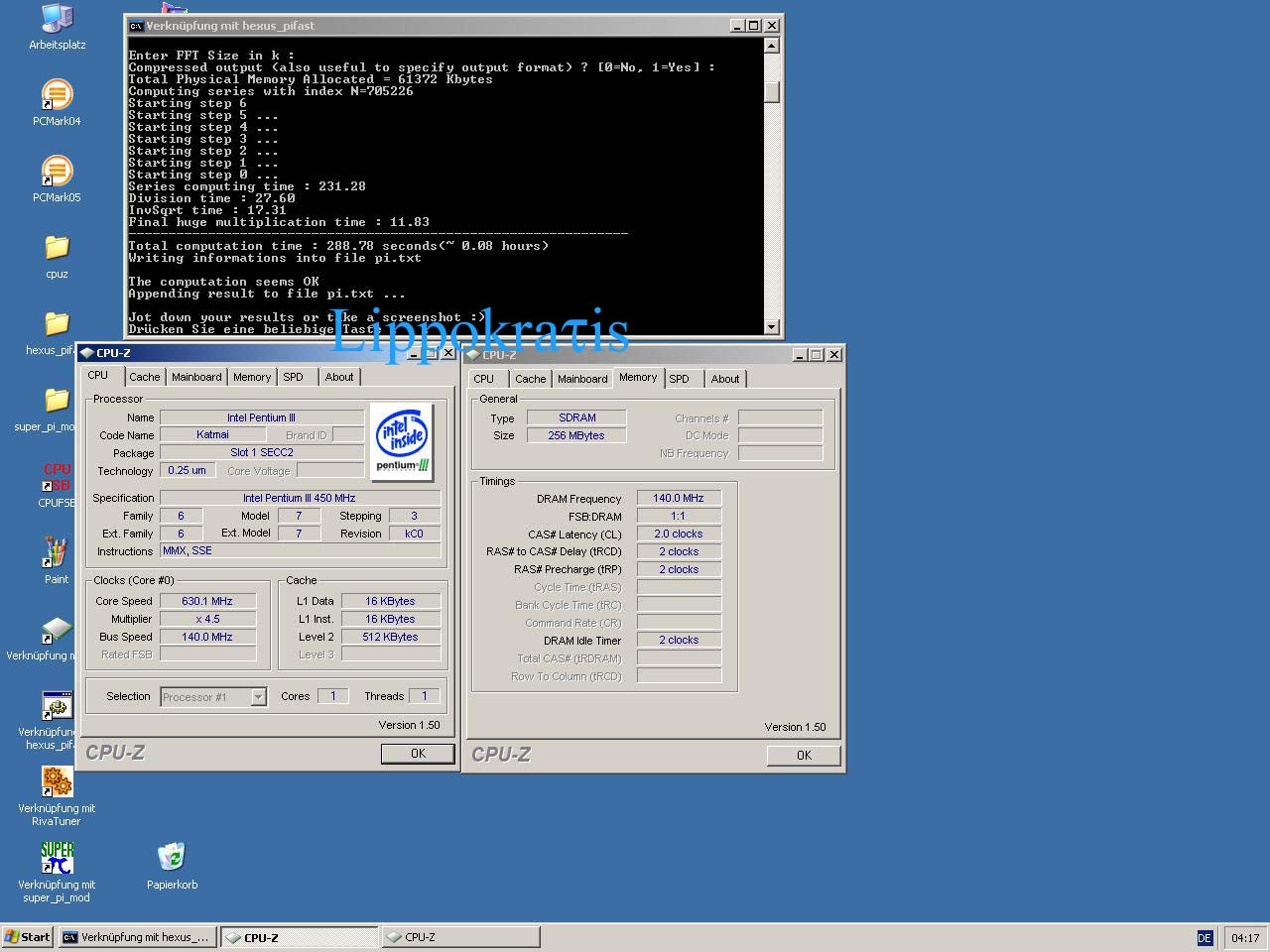Screen dimensions: 1270x952
Task: Click memory Type value SDRAM
Action: tap(576, 417)
